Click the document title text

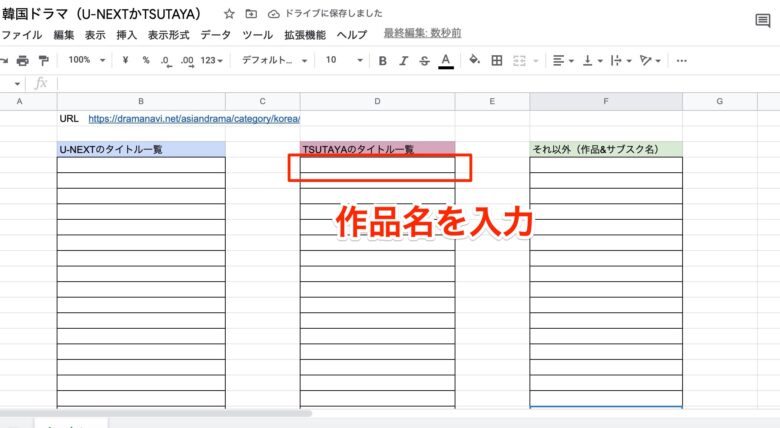[101, 14]
